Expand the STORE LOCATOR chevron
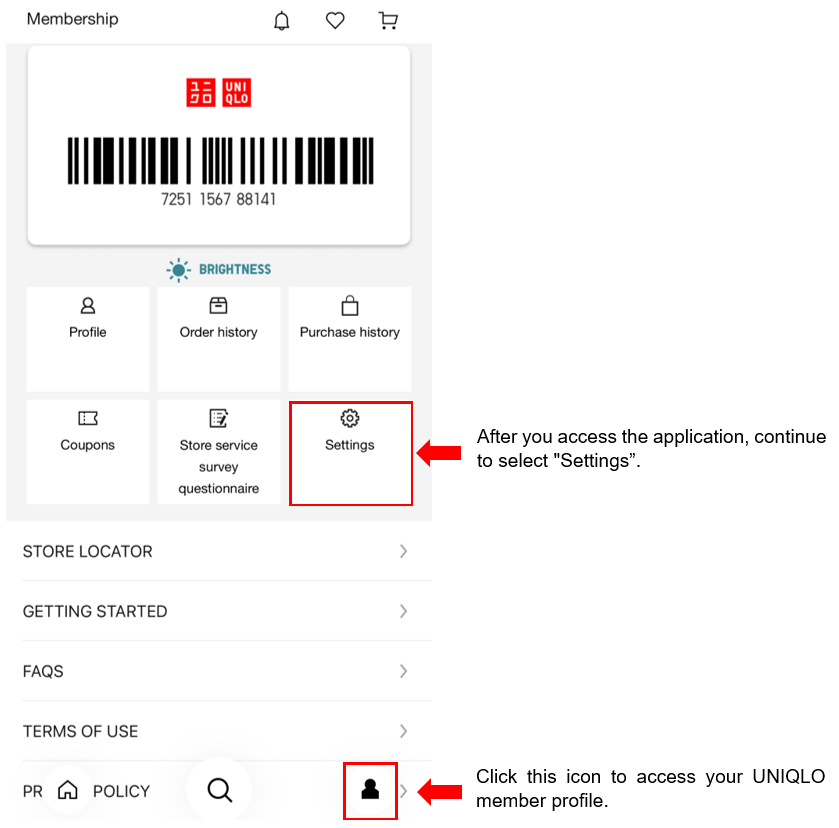Image resolution: width=839 pixels, height=828 pixels. coord(403,551)
